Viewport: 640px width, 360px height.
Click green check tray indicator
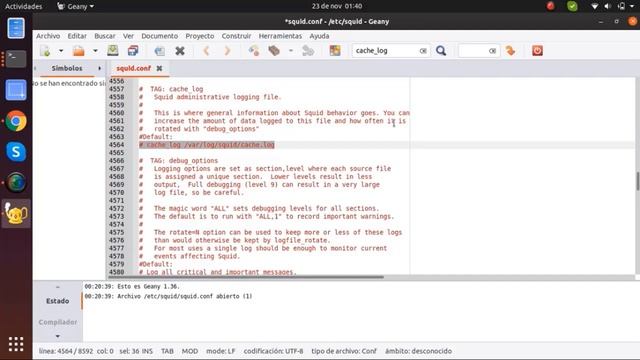(572, 6)
